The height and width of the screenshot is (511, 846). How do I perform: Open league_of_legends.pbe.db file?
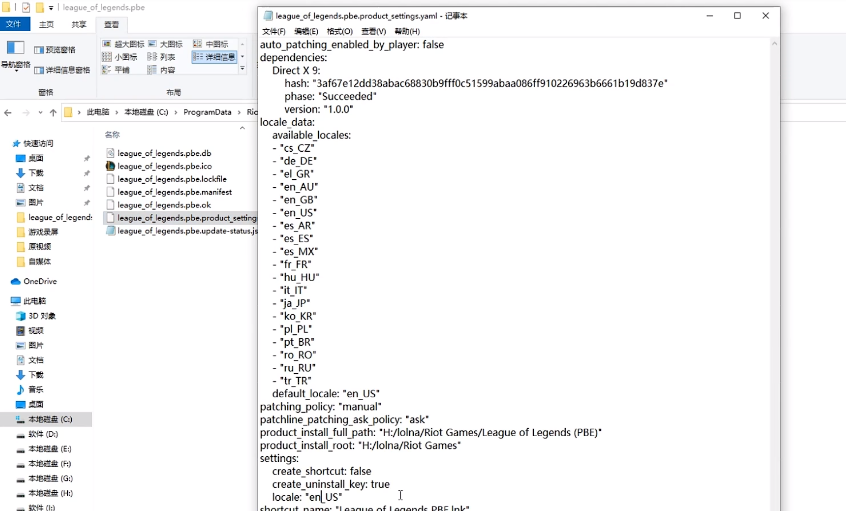164,153
